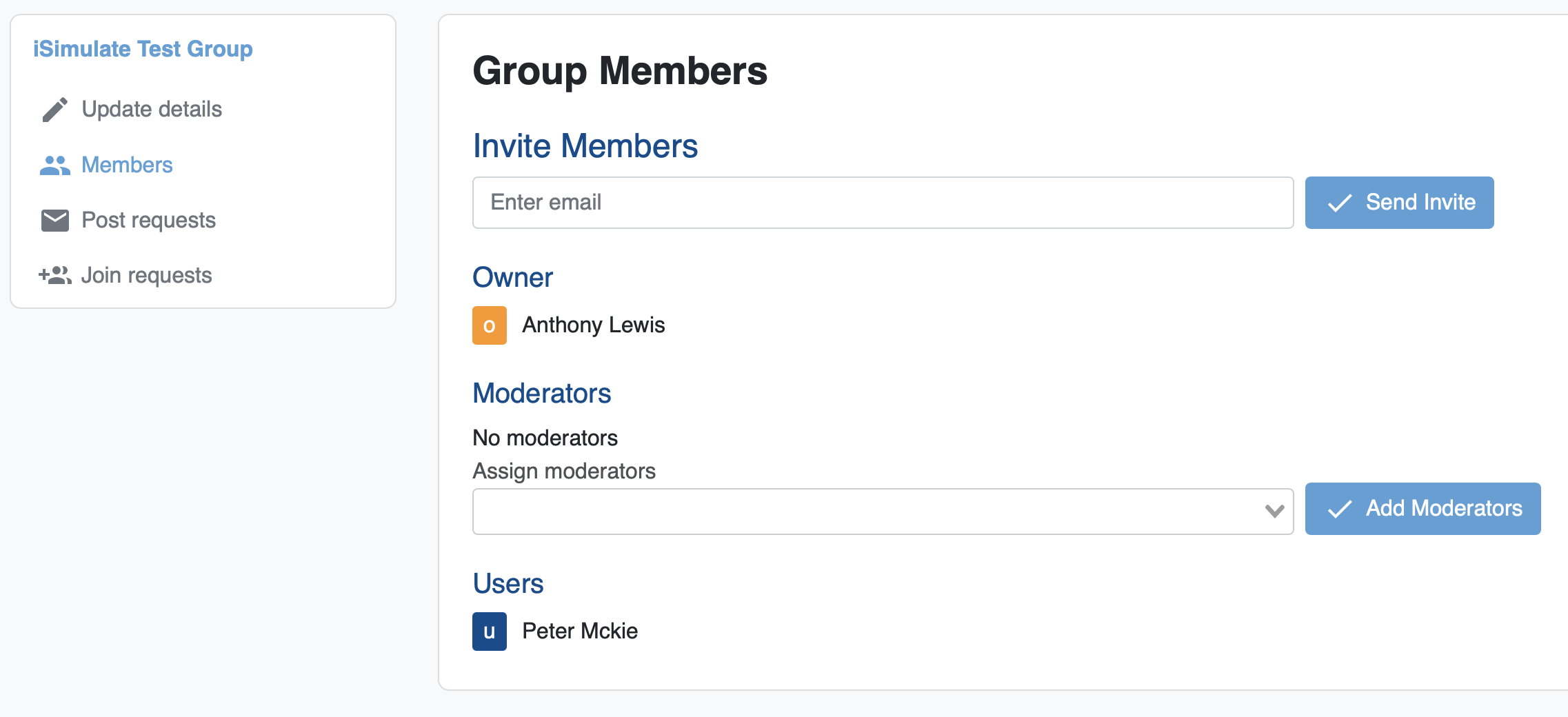Click the chevron on the moderators selector
The height and width of the screenshot is (717, 1568).
point(1274,510)
